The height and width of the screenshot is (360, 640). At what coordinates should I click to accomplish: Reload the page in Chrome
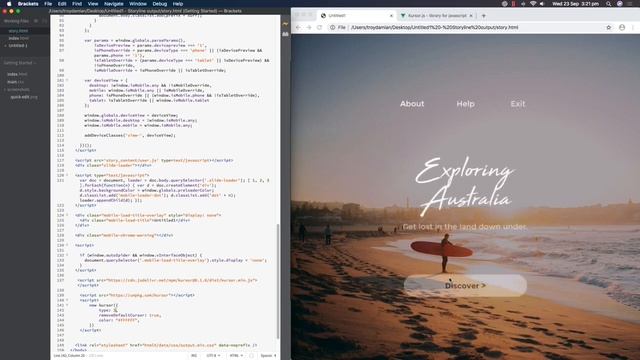tap(319, 27)
